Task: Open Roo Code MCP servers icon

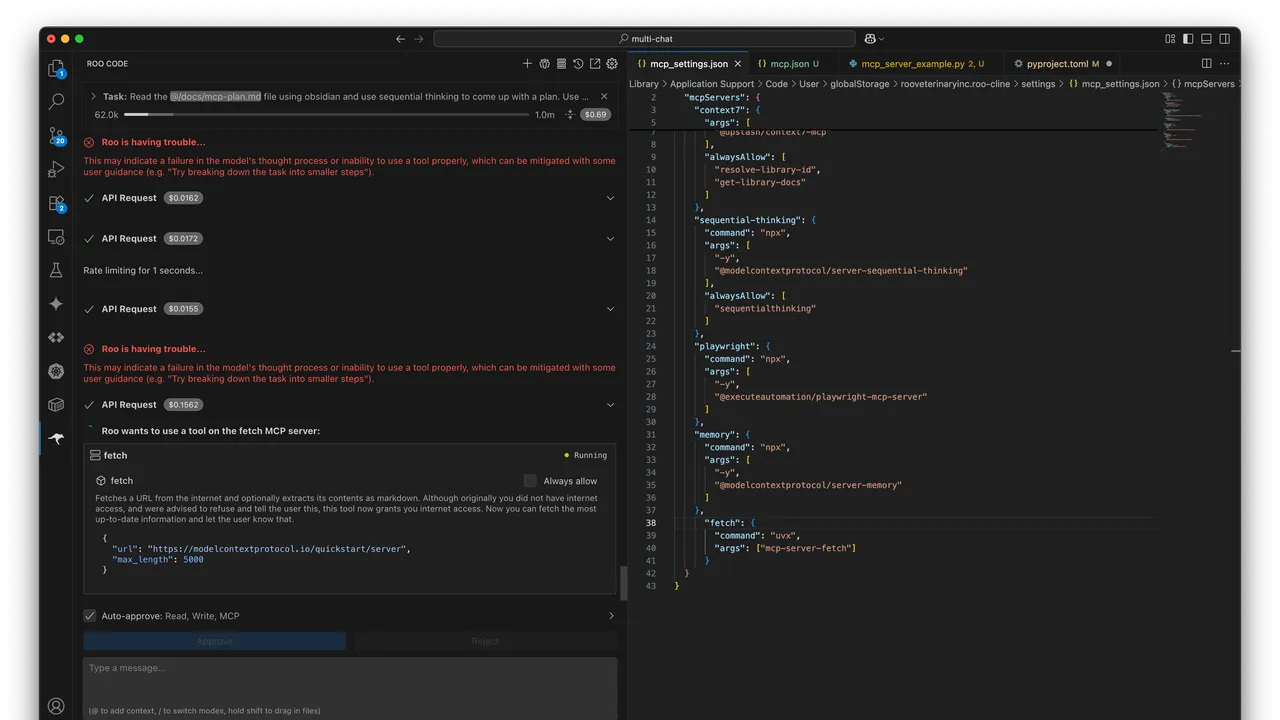Action: click(x=561, y=64)
